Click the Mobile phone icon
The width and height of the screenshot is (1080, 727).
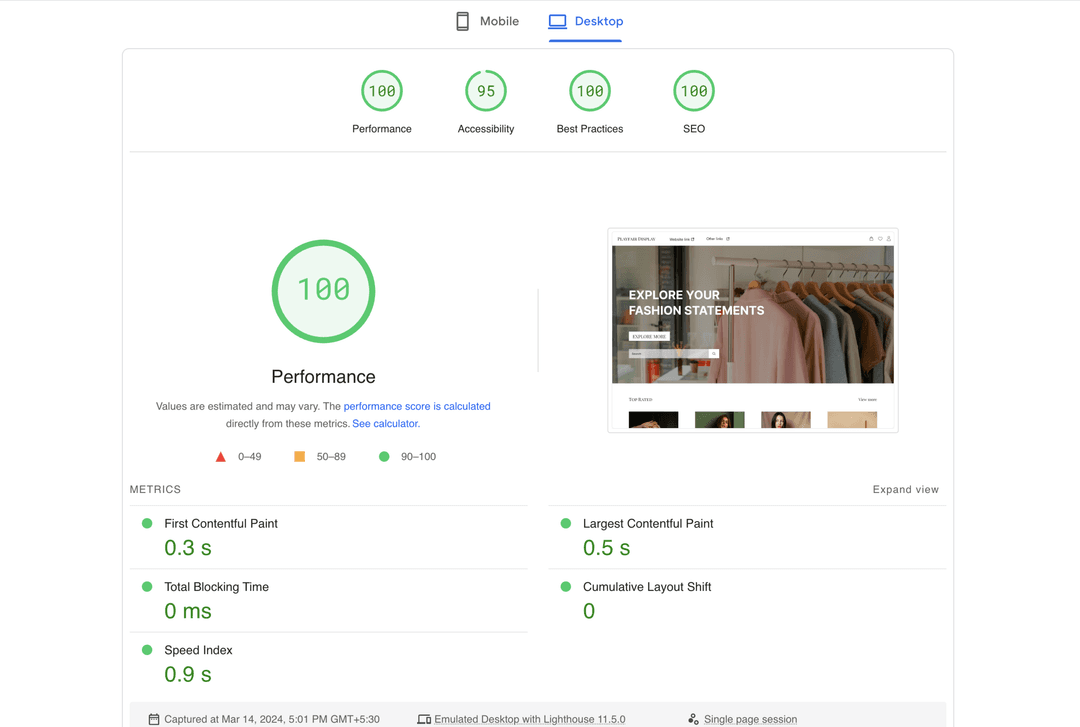tap(462, 21)
